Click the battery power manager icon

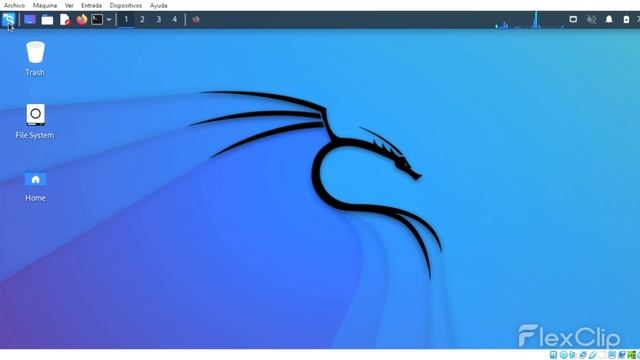(626, 19)
